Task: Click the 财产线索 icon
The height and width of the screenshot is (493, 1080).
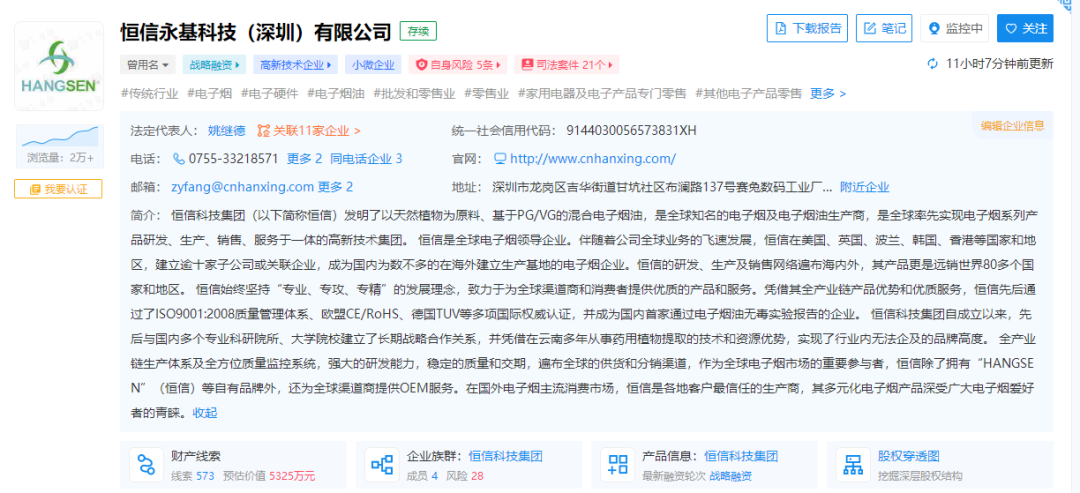Action: coord(145,464)
